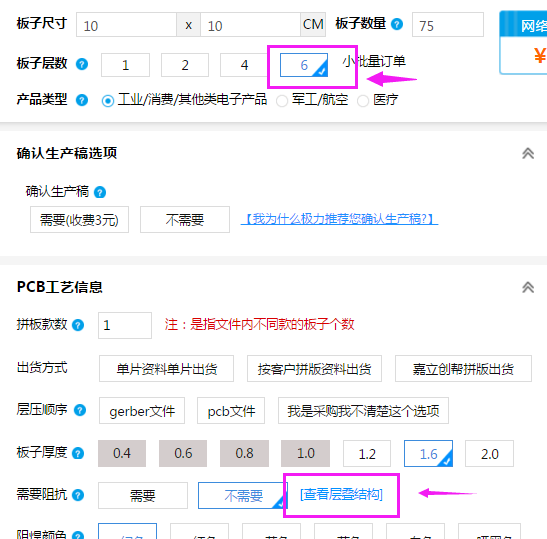This screenshot has width=547, height=539.
Task: Open help icon beside 产品类型
Action: tap(82, 100)
